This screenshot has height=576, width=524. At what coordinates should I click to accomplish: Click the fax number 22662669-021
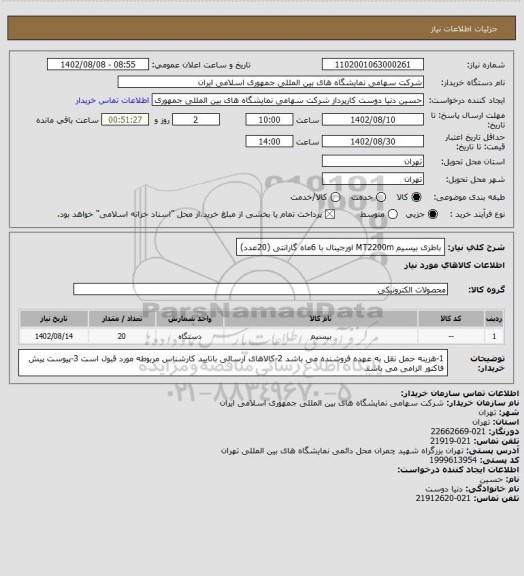click(x=458, y=431)
